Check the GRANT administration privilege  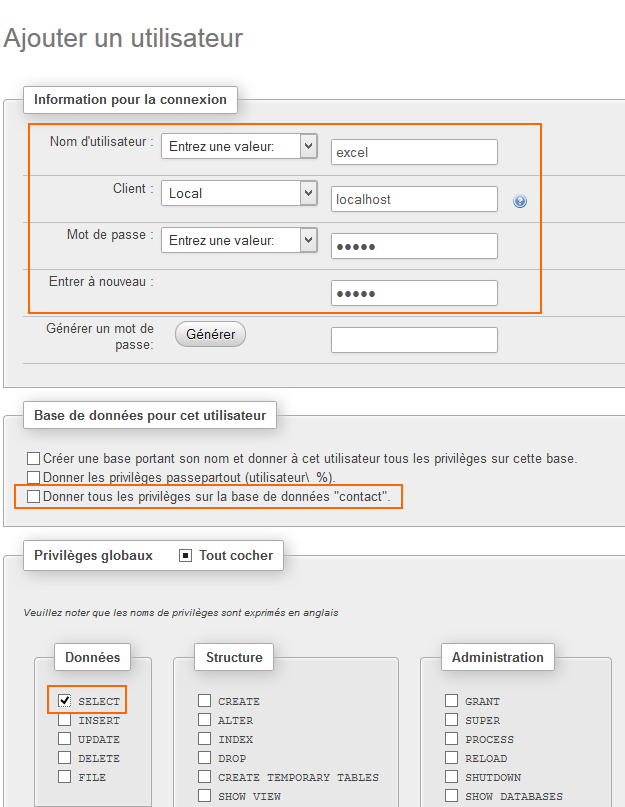click(451, 701)
